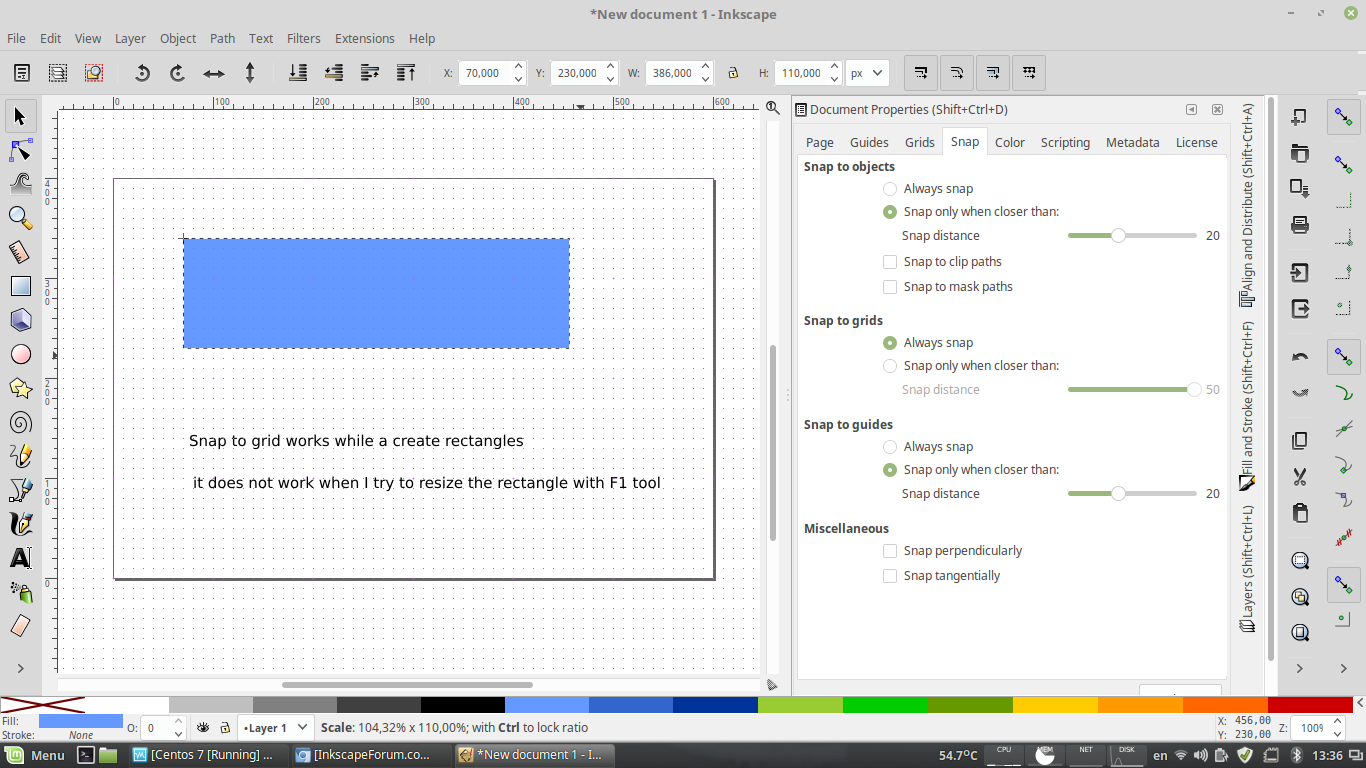Enable Snap to clip paths checkbox

click(890, 262)
